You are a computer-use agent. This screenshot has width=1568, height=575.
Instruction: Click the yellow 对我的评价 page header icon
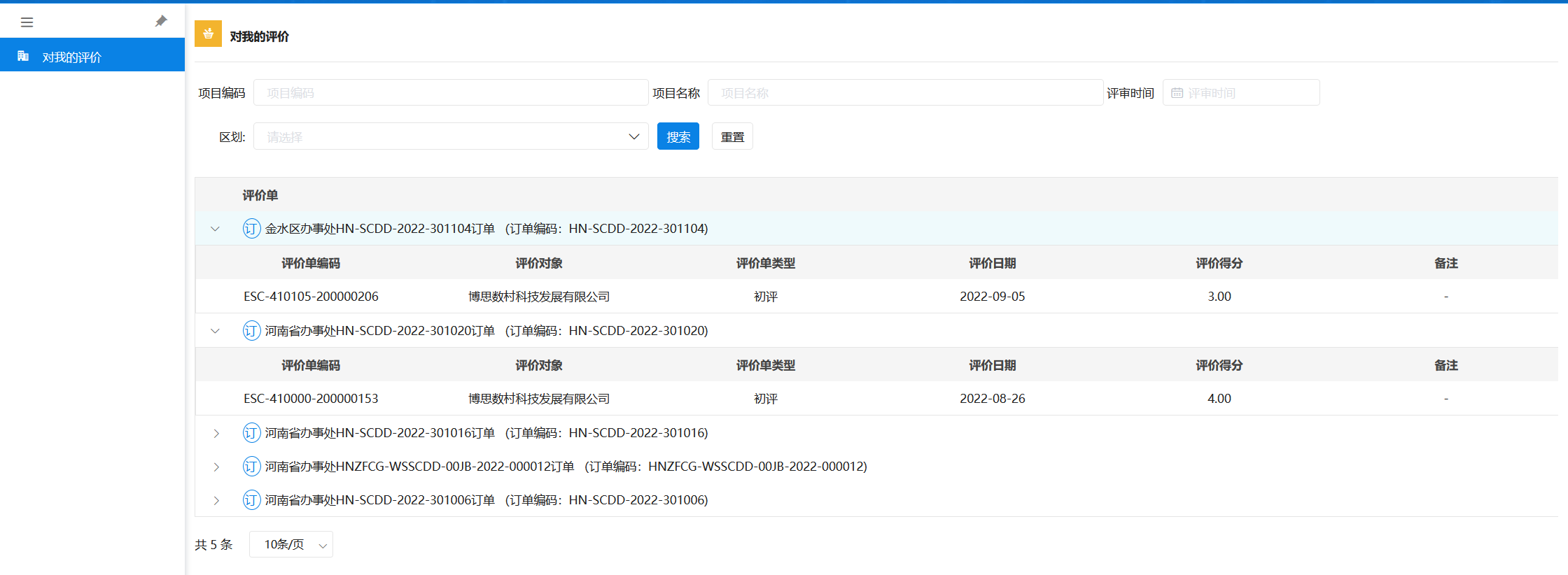[x=208, y=34]
